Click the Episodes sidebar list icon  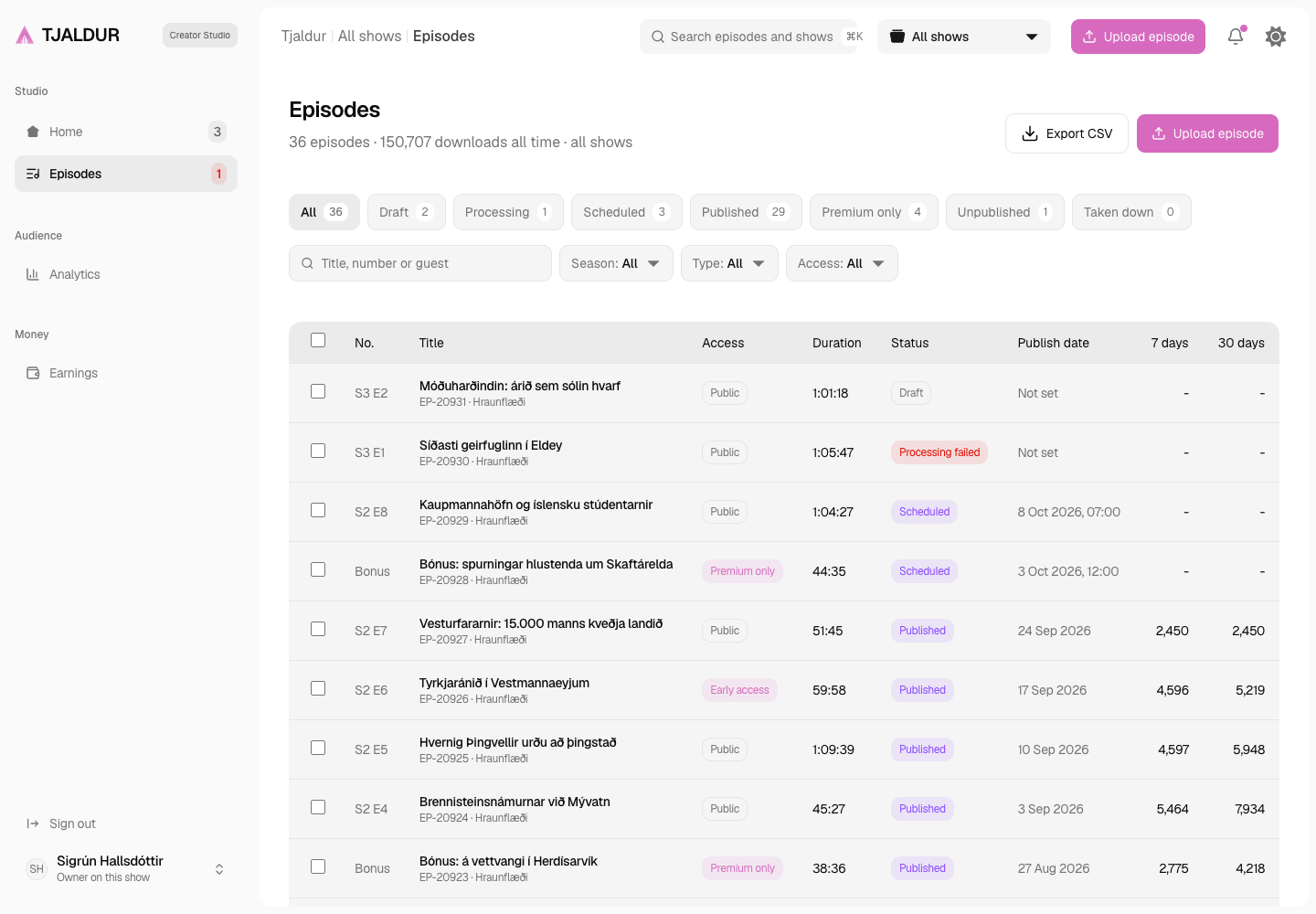click(33, 174)
